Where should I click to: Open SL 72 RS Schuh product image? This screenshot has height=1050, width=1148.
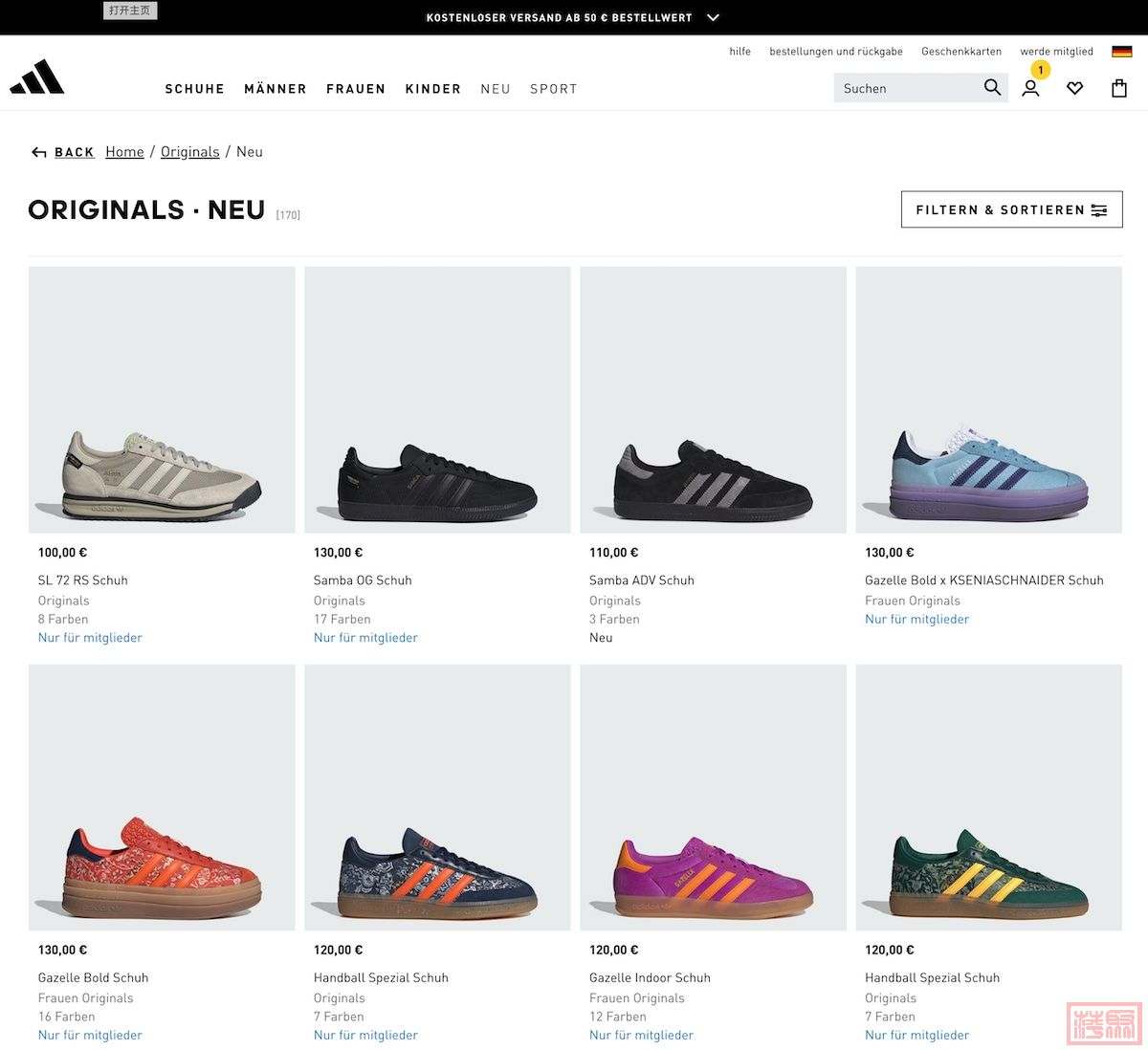pos(162,400)
